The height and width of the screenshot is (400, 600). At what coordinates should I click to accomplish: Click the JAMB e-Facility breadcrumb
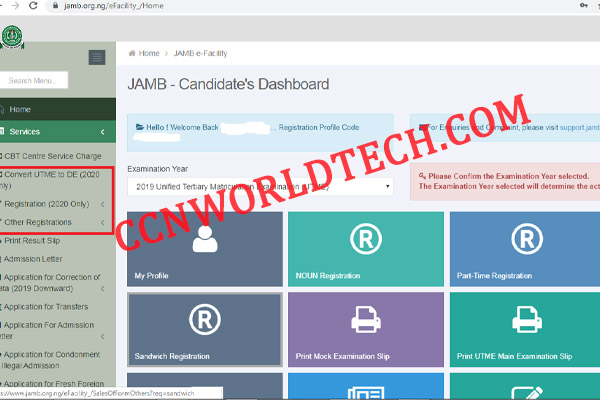(201, 53)
